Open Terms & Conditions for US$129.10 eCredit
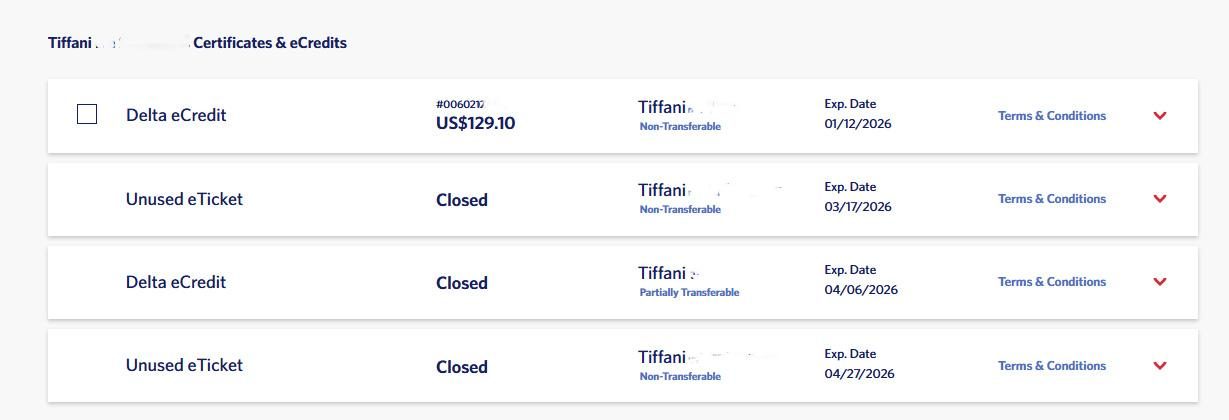The width and height of the screenshot is (1229, 420). click(1051, 116)
